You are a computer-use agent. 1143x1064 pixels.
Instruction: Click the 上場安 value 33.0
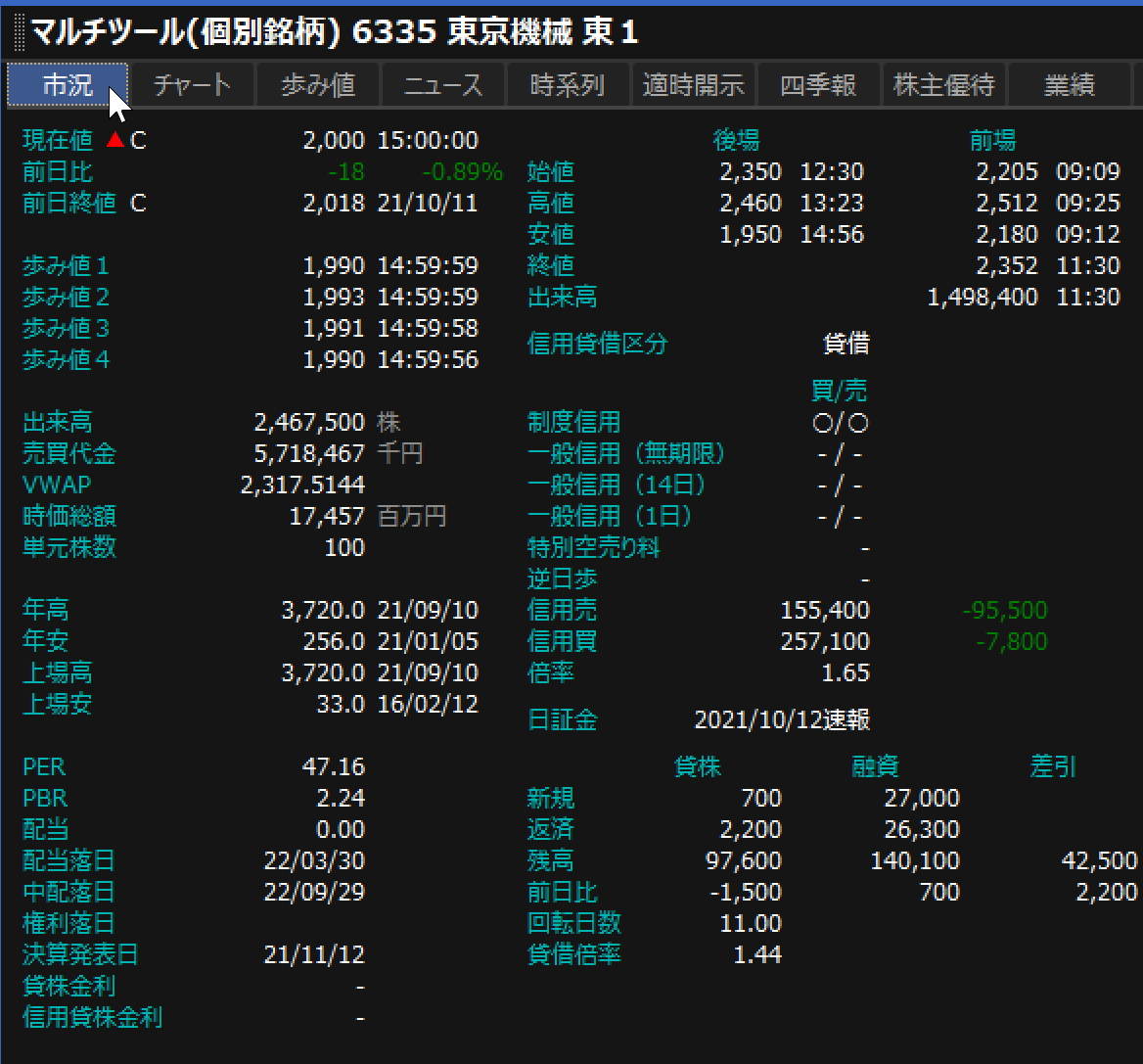point(341,704)
